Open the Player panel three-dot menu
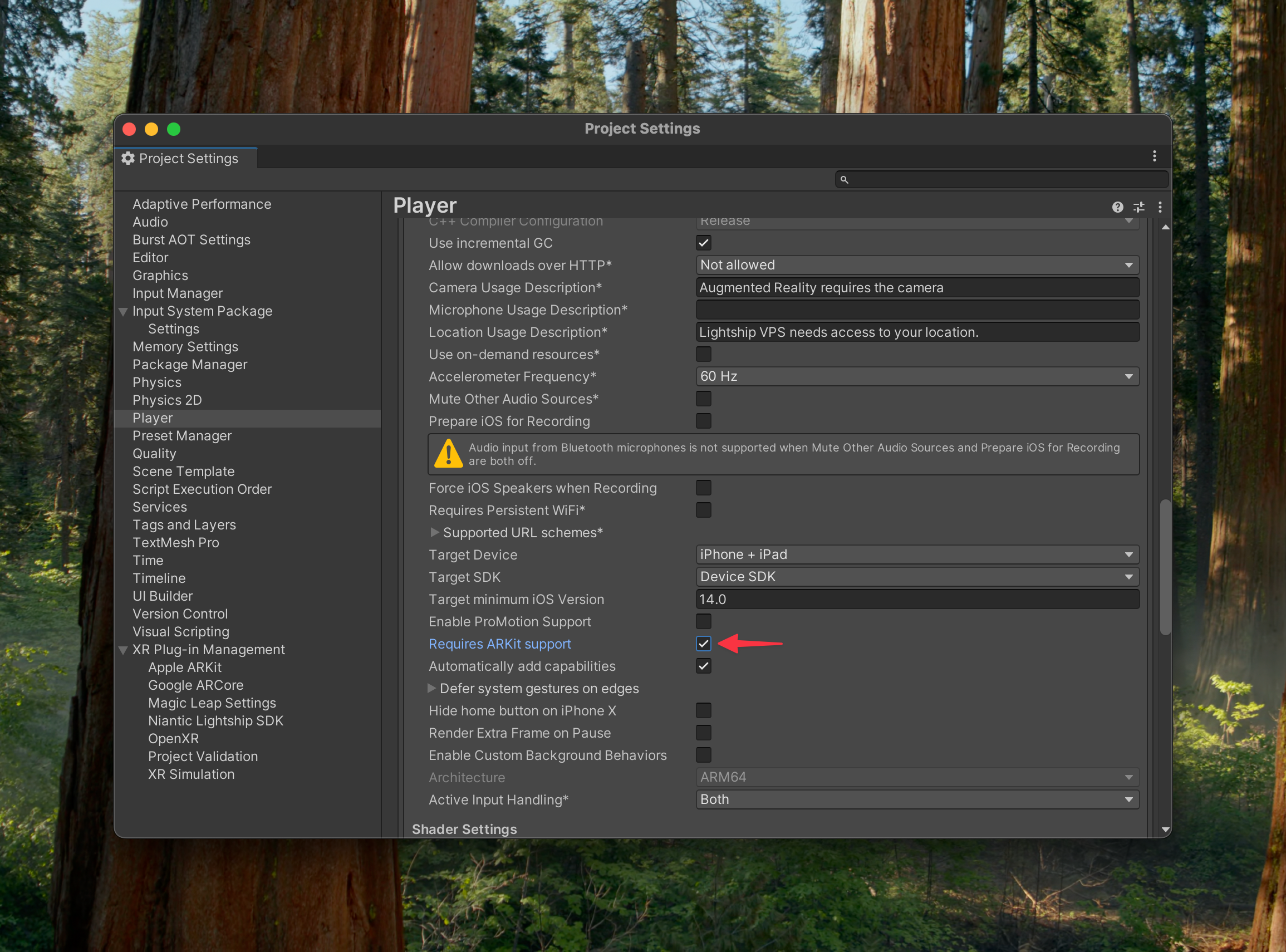The width and height of the screenshot is (1286, 952). pyautogui.click(x=1160, y=207)
